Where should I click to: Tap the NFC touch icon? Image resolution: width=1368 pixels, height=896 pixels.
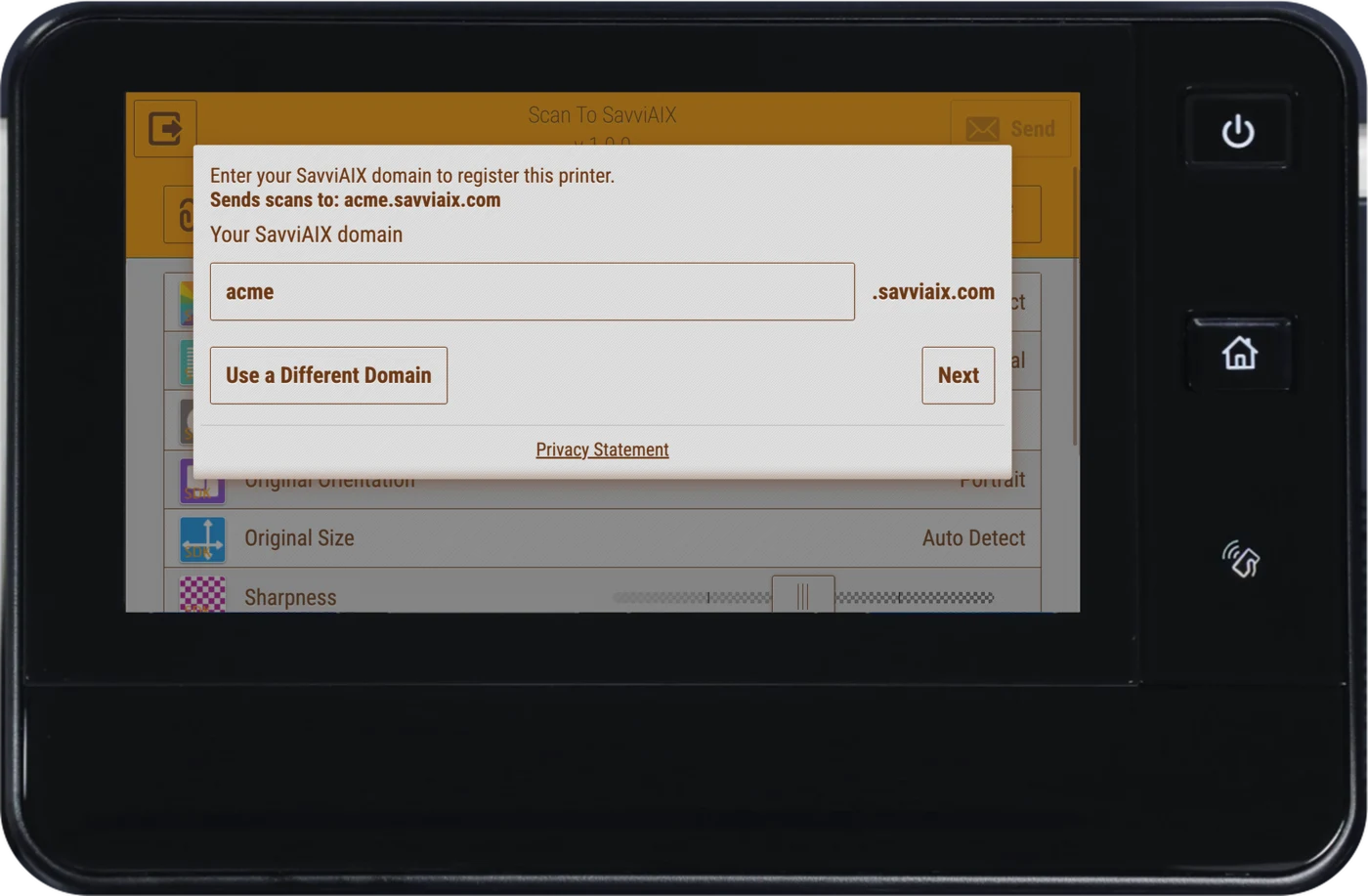point(1240,559)
